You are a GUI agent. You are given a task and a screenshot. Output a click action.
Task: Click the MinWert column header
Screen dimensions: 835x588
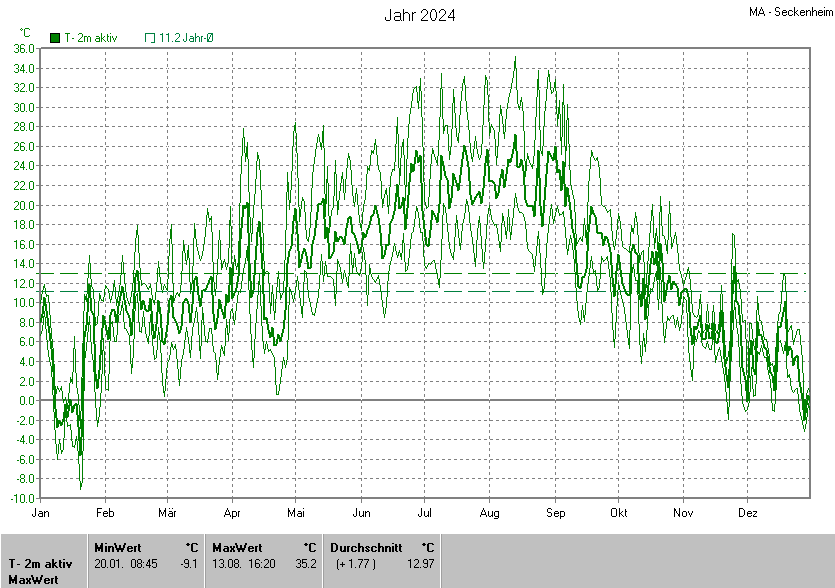point(118,547)
